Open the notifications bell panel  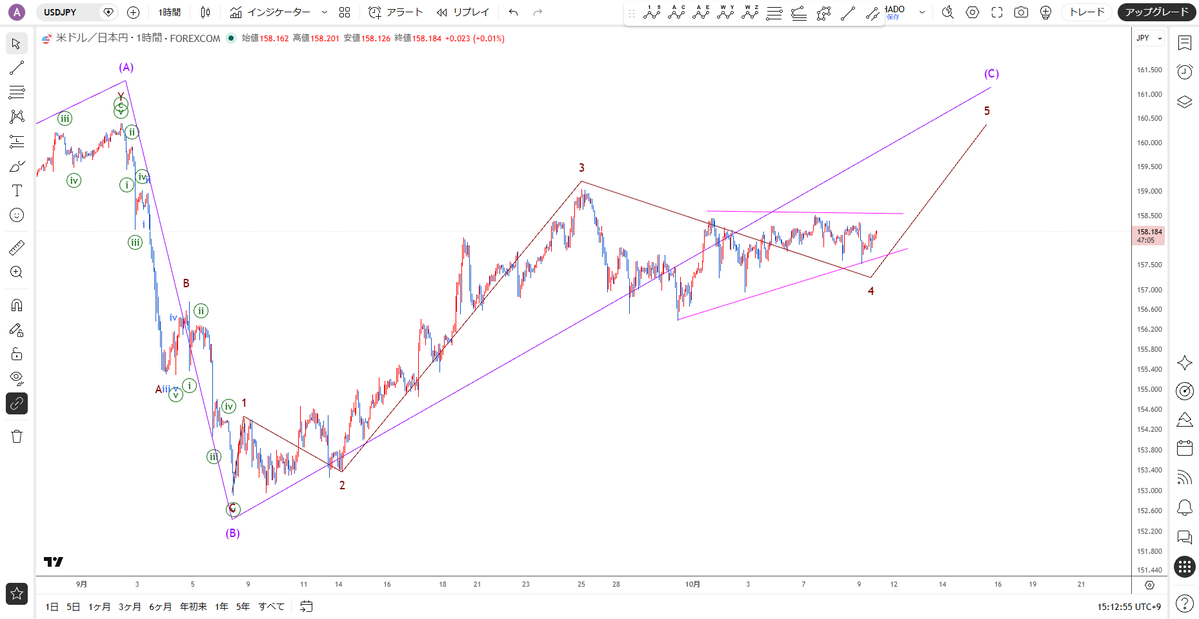click(1184, 507)
